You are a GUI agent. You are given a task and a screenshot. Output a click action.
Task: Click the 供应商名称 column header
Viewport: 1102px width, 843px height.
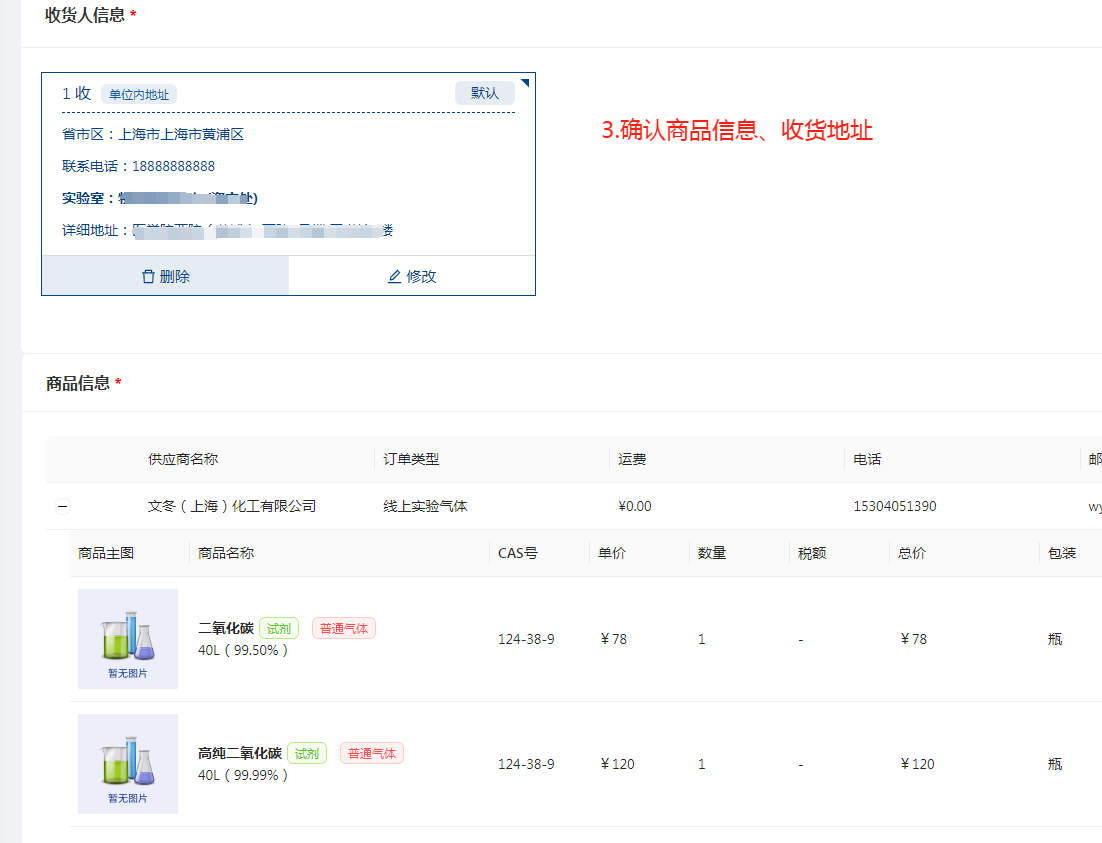tap(183, 460)
